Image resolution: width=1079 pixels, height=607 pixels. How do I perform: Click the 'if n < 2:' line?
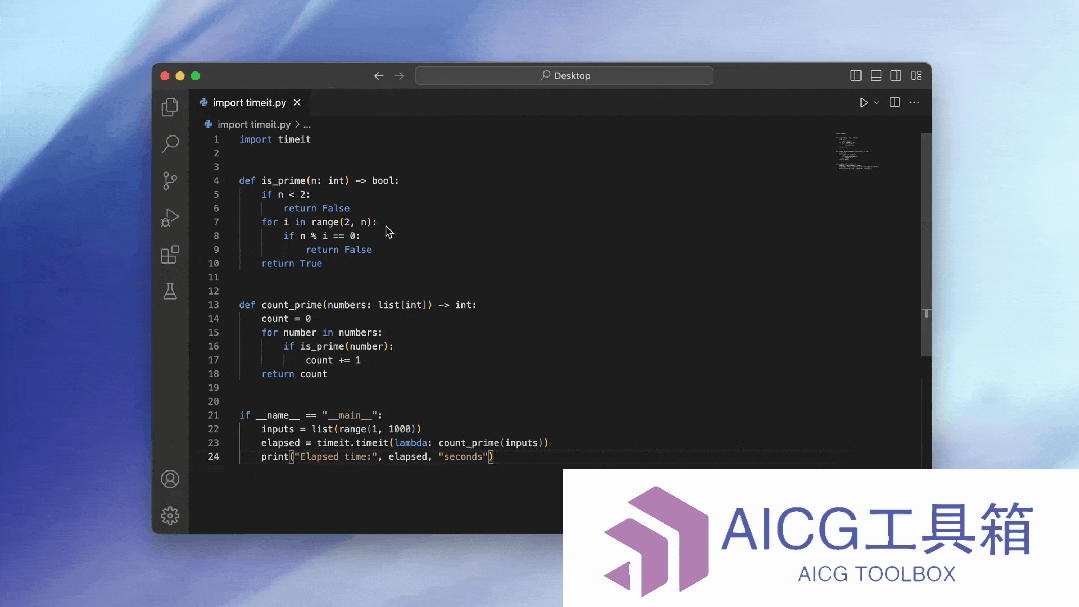[286, 194]
